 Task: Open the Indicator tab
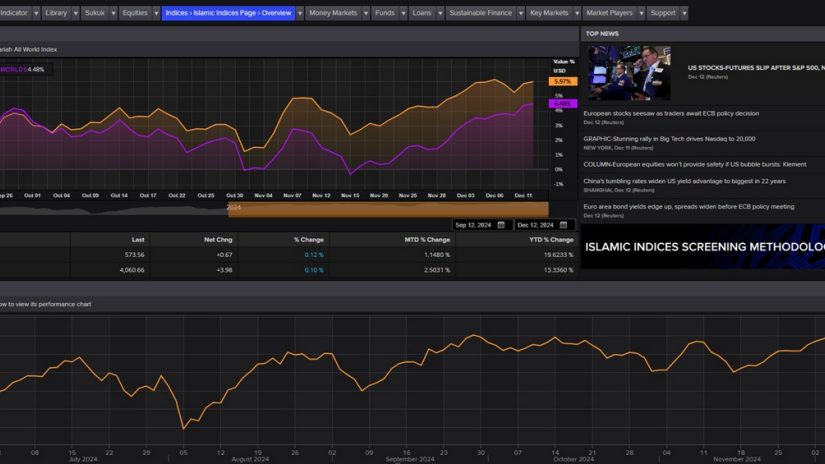pos(15,13)
